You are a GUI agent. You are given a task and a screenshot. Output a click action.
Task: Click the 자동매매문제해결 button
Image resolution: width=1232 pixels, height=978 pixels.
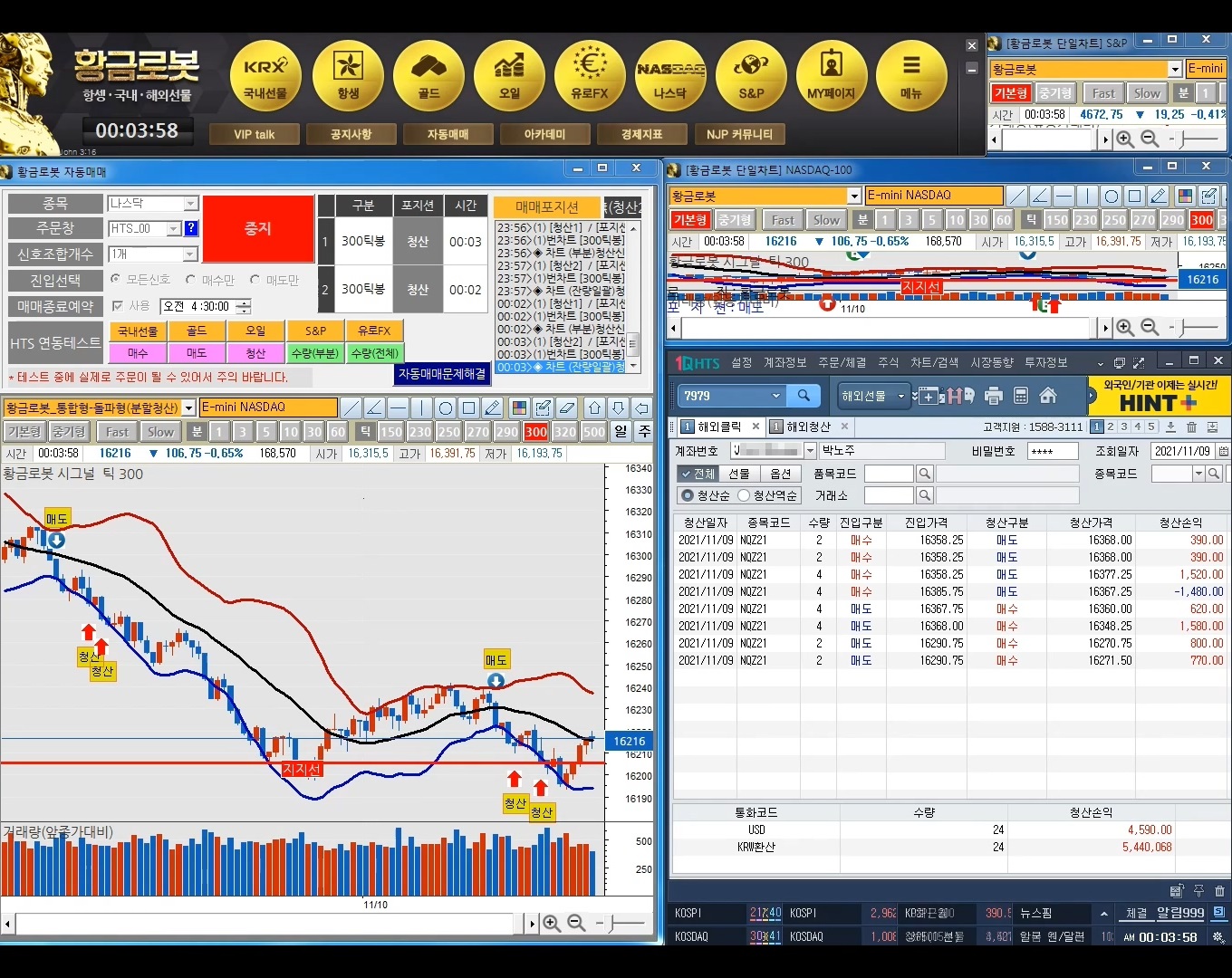(x=443, y=373)
